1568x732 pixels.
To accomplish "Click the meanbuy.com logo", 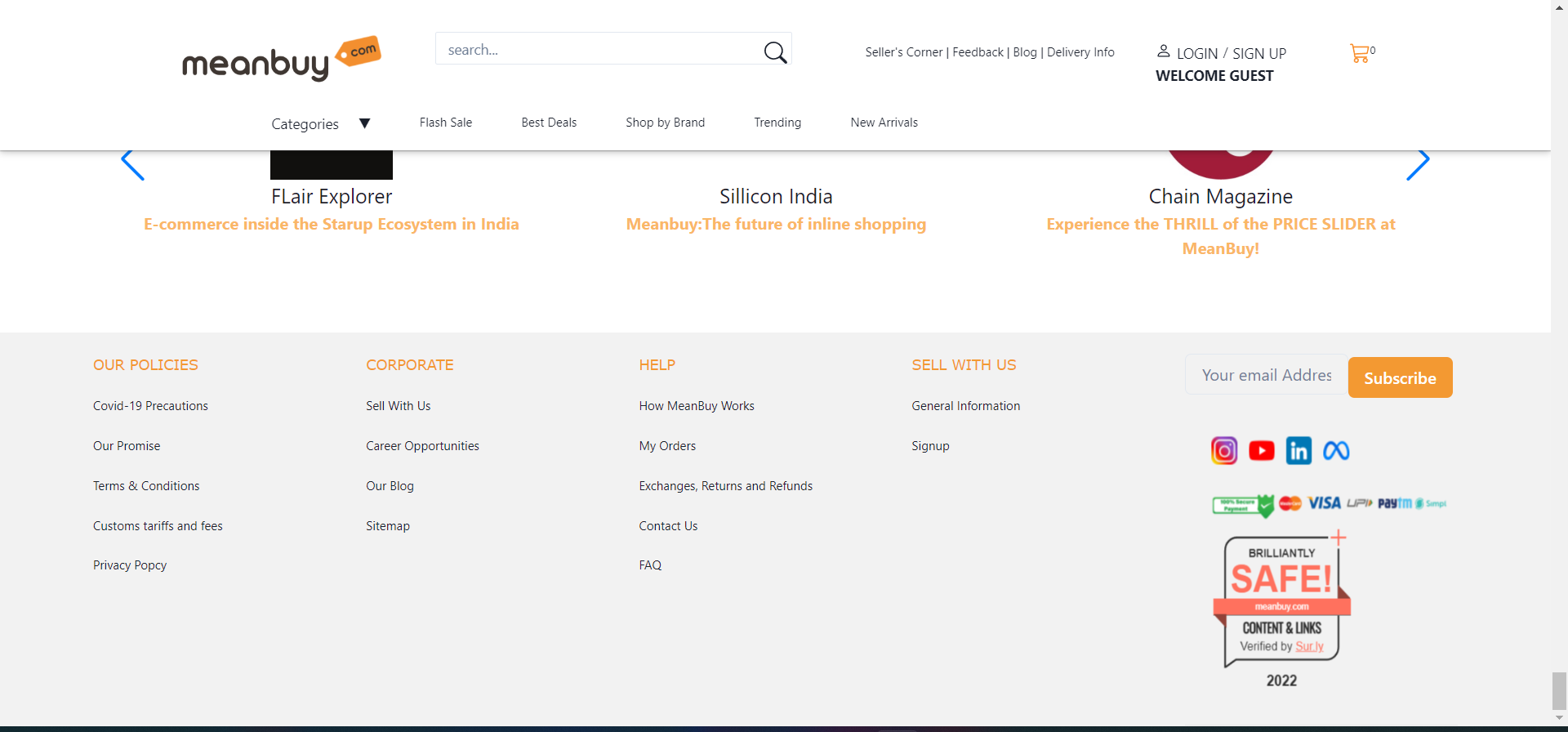I will [281, 58].
